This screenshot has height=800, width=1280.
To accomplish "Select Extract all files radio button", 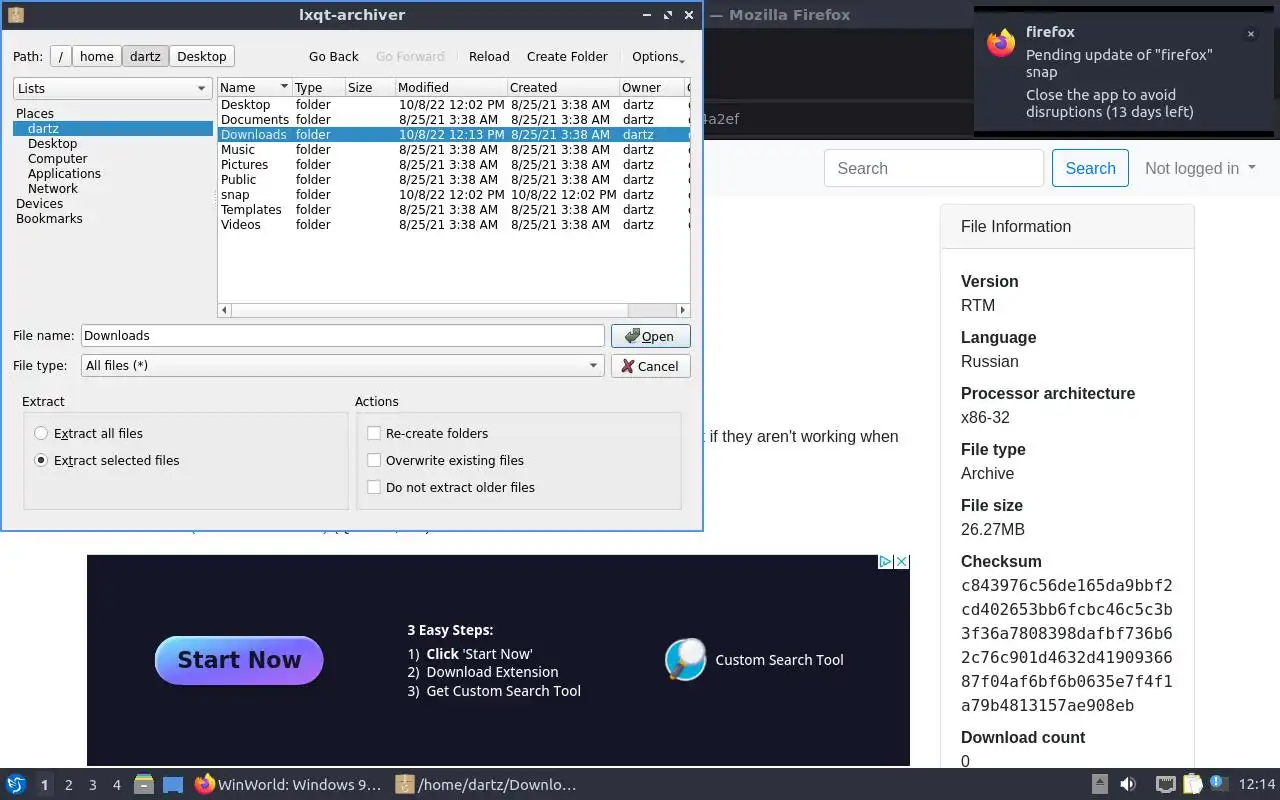I will (x=41, y=433).
